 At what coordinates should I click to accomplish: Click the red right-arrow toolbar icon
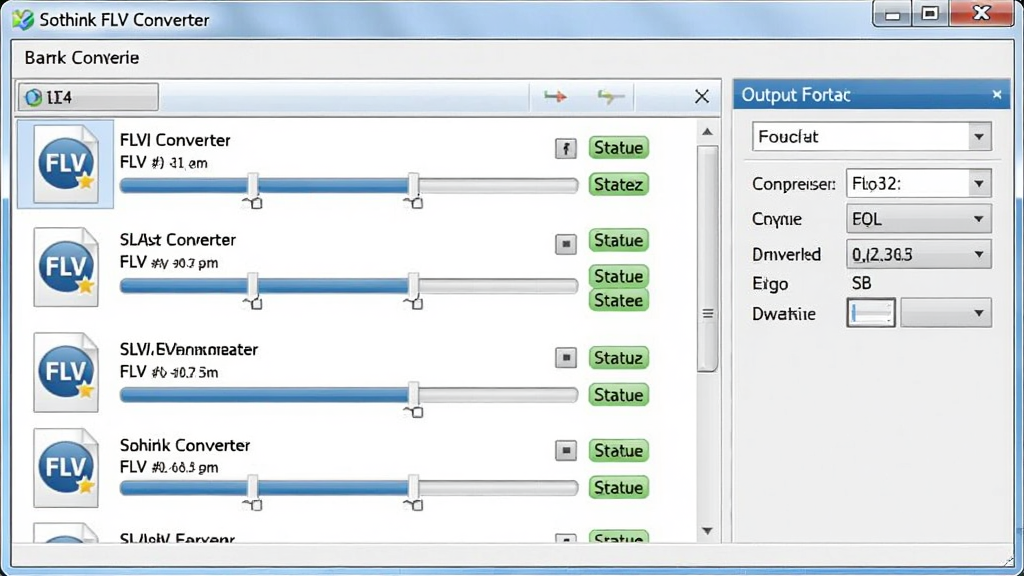click(555, 97)
